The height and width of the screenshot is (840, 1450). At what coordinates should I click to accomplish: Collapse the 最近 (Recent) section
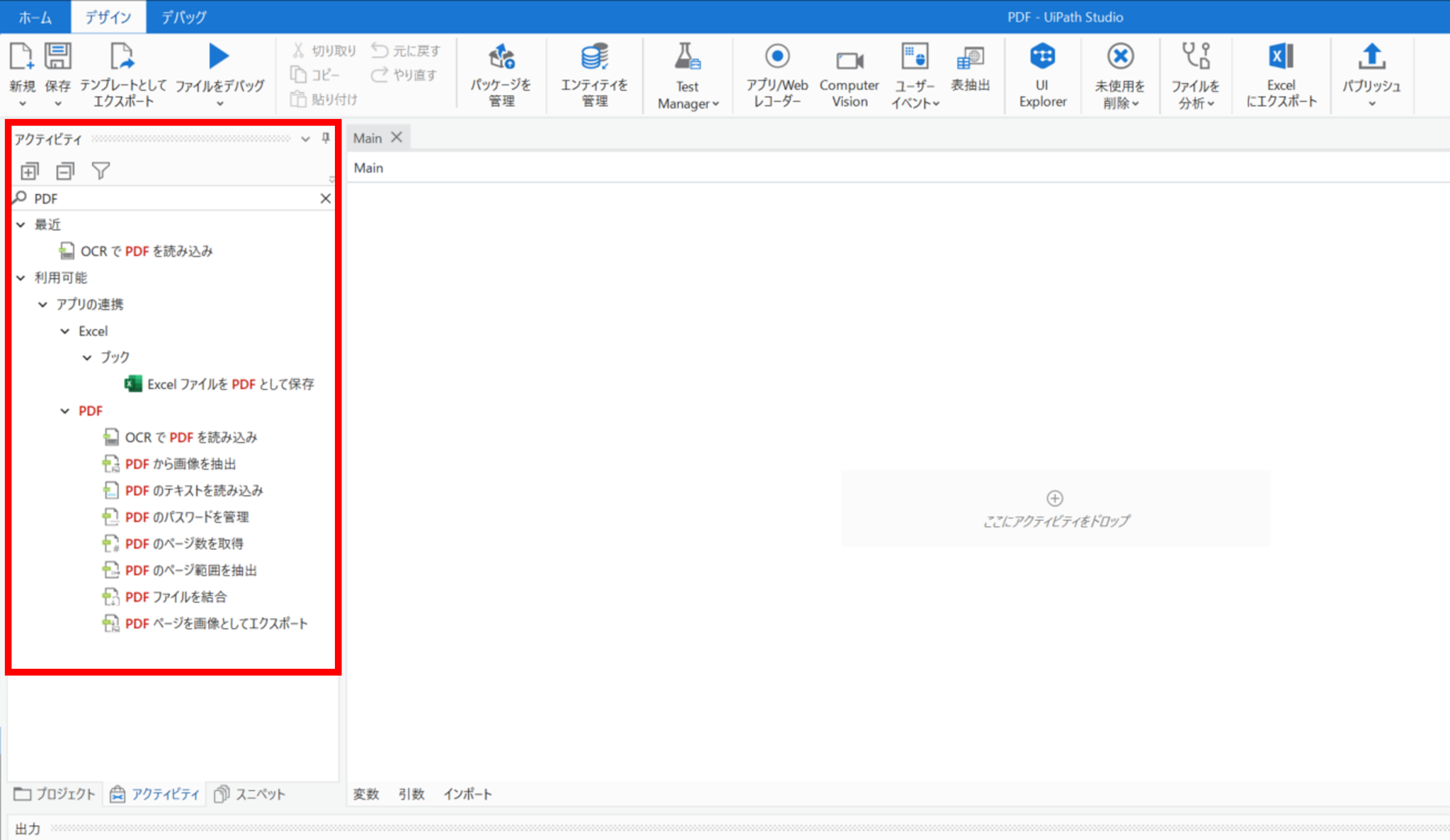click(20, 224)
